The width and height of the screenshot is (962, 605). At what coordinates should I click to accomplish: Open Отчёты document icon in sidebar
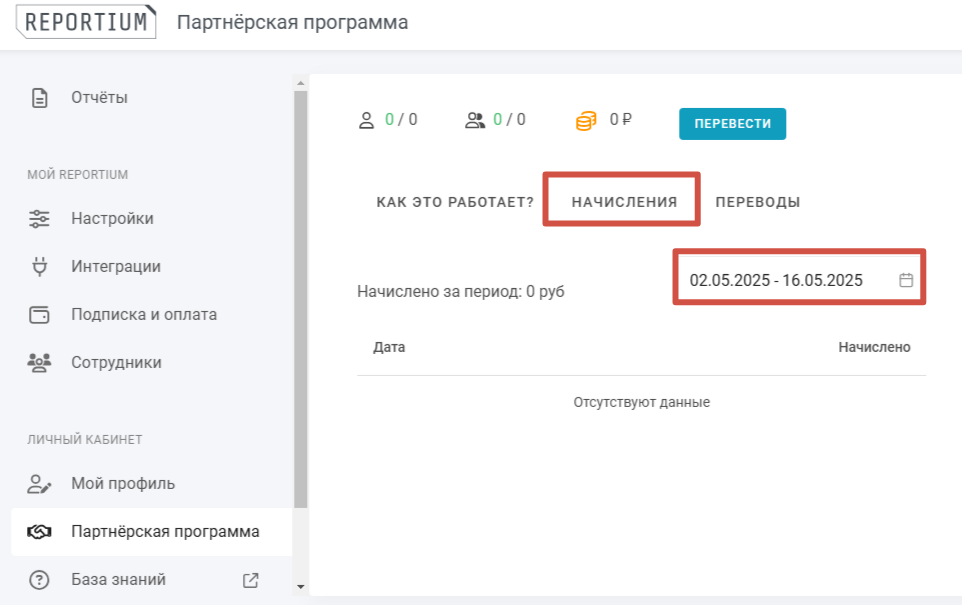(x=40, y=98)
